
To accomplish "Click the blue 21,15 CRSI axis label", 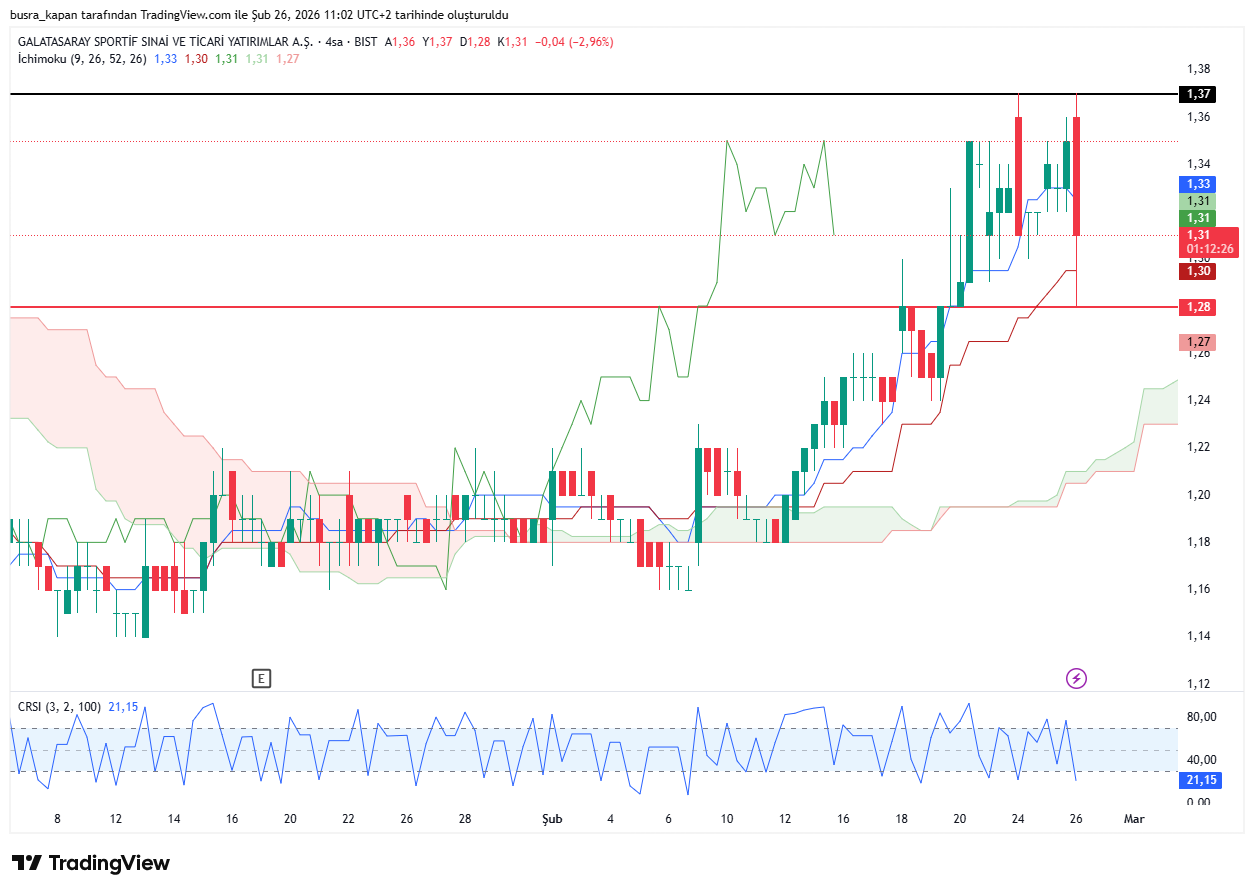I will tap(1200, 780).
